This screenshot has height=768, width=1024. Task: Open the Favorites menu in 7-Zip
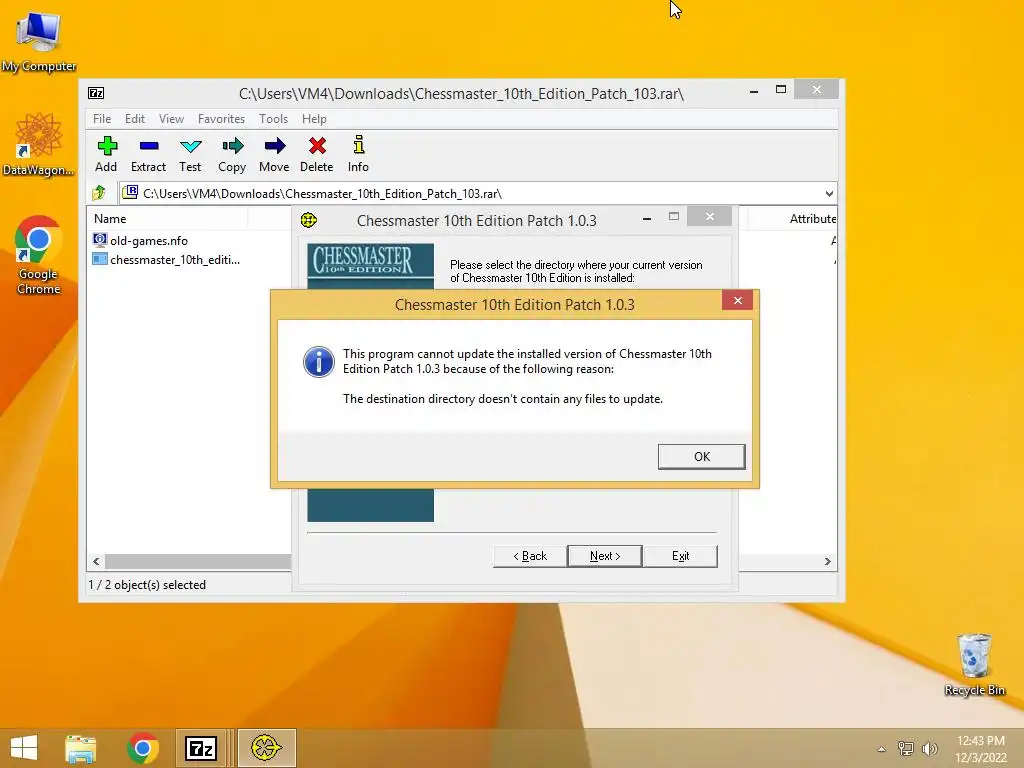(221, 119)
